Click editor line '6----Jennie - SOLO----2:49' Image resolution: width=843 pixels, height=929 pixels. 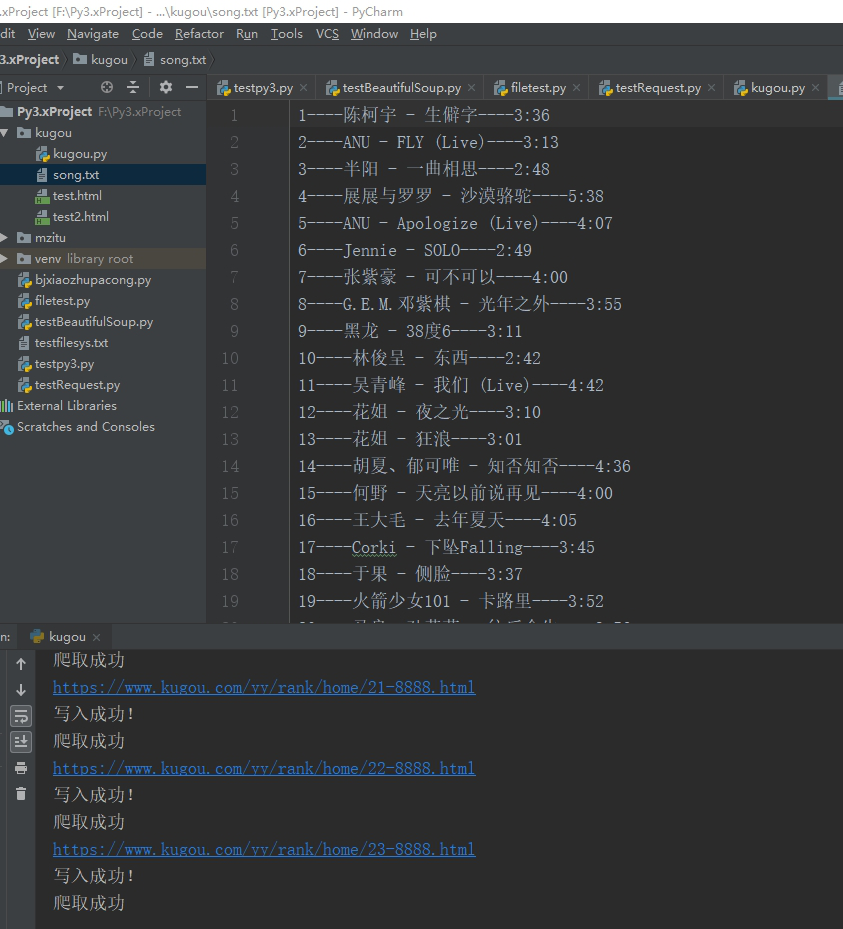[415, 250]
